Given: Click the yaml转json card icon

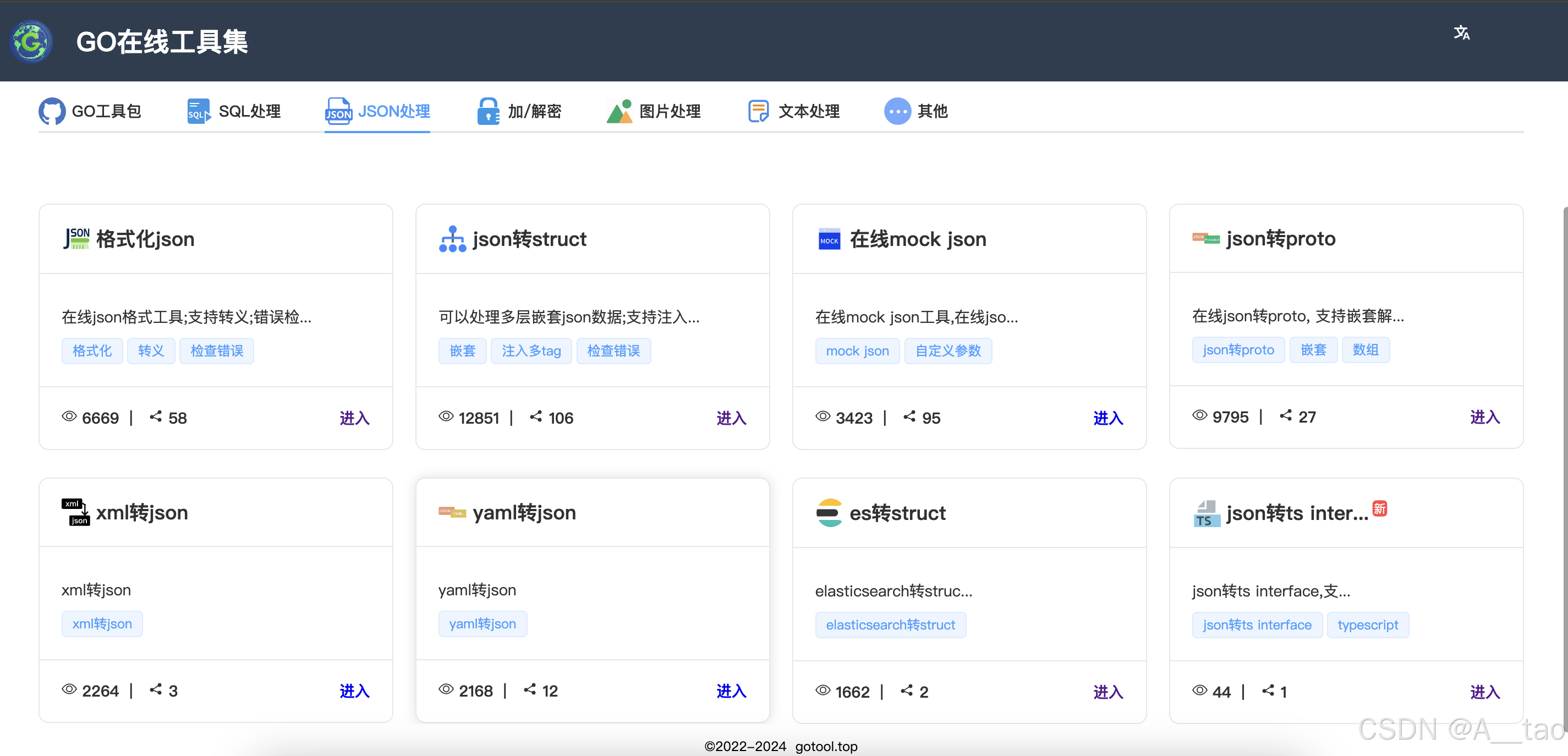Looking at the screenshot, I should 452,512.
